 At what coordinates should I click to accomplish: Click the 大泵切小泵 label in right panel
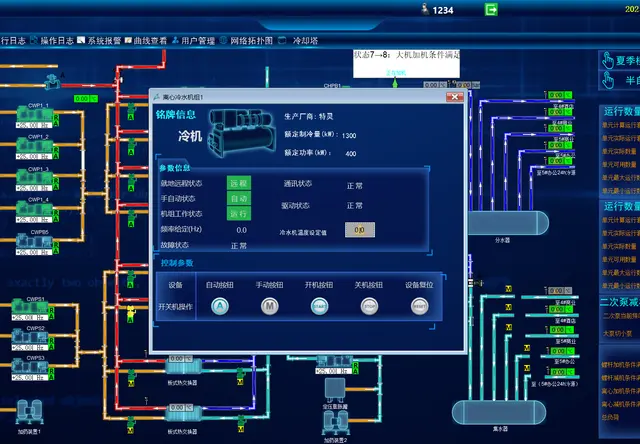pyautogui.click(x=618, y=333)
